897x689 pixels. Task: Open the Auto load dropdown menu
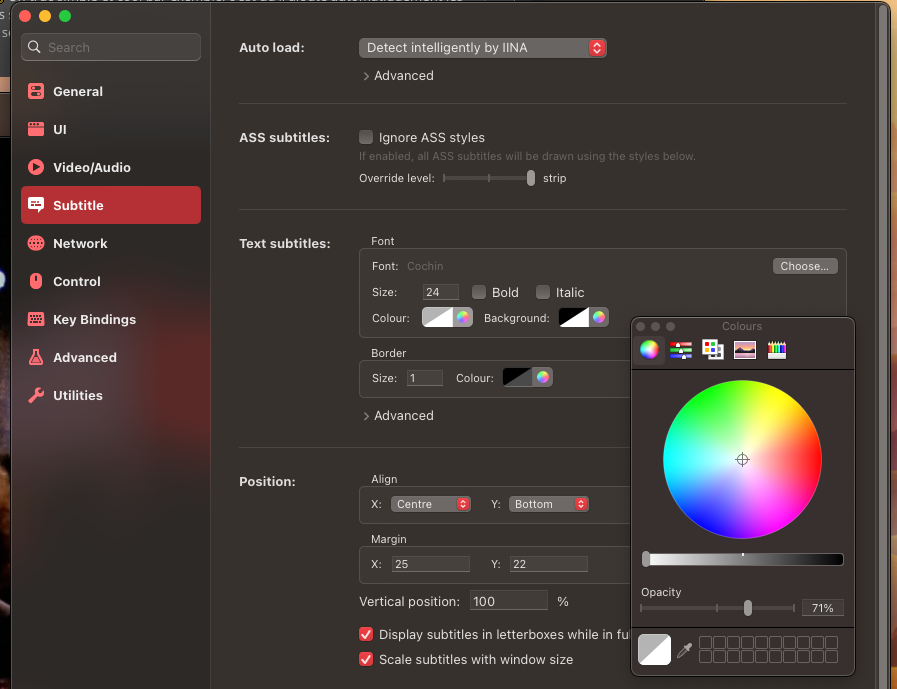point(482,47)
